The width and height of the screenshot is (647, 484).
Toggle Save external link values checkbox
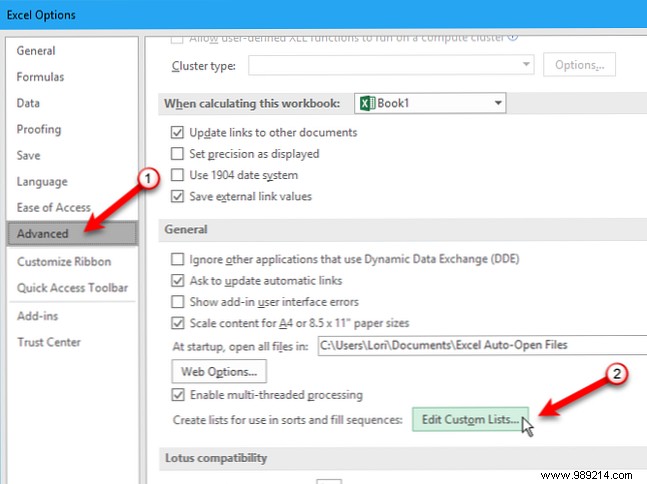[x=177, y=196]
